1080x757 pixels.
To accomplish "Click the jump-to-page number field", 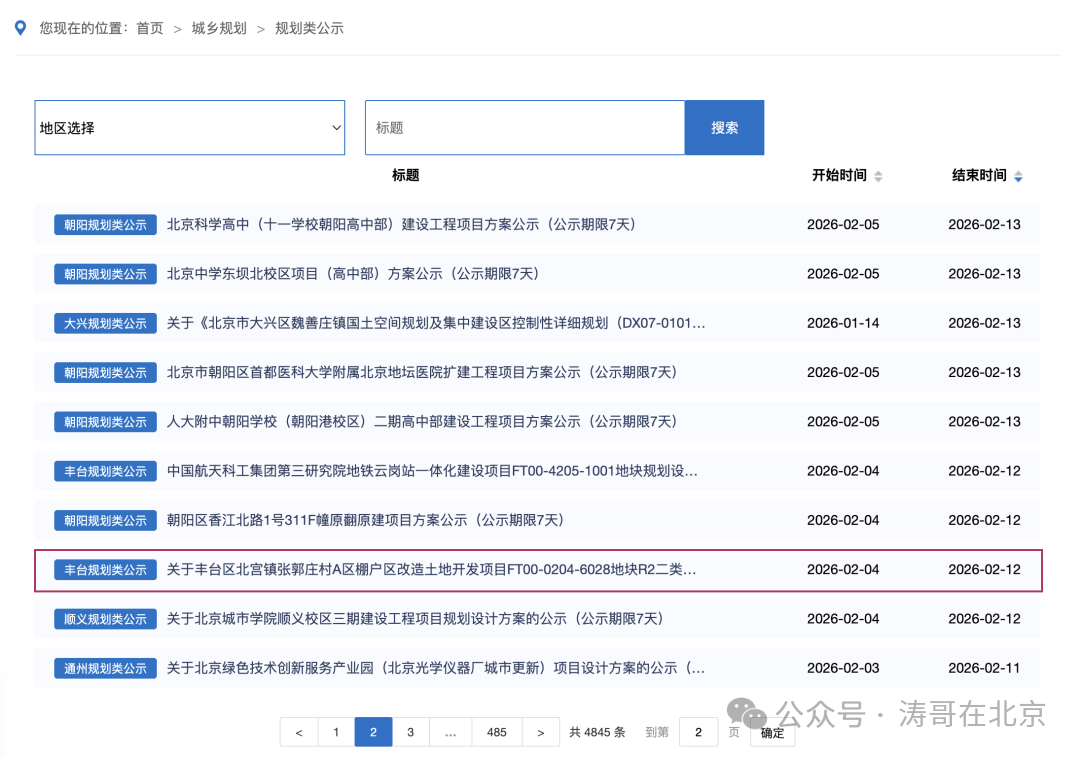I will (x=698, y=732).
